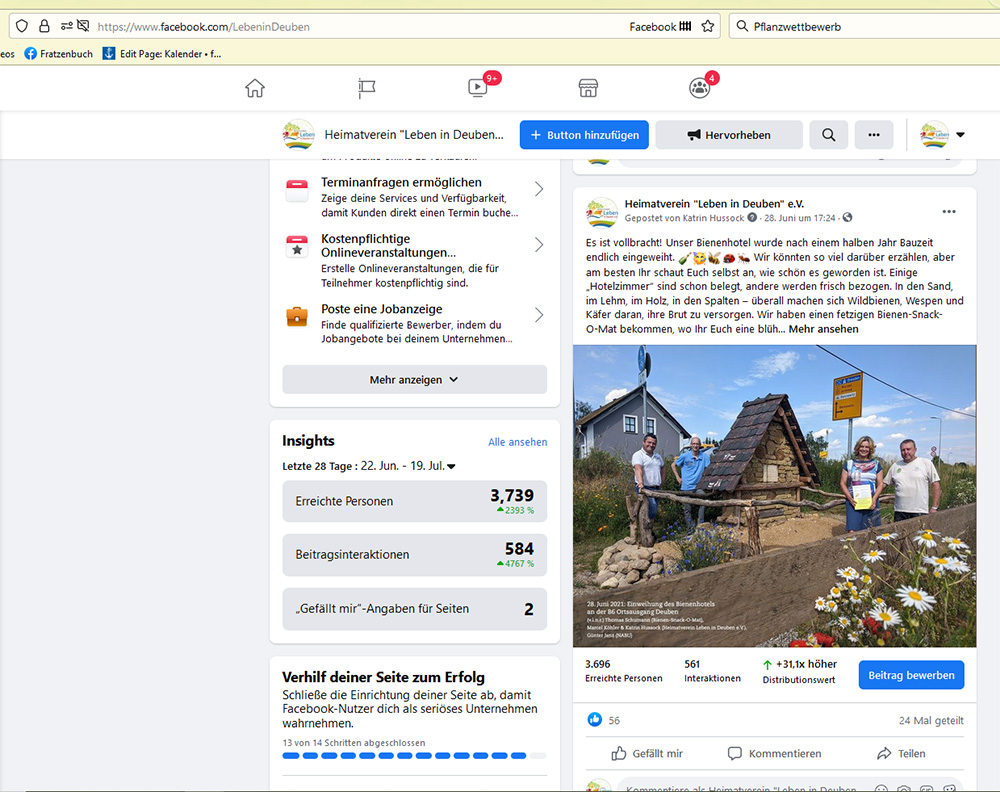Open the Pages flag icon

point(366,88)
